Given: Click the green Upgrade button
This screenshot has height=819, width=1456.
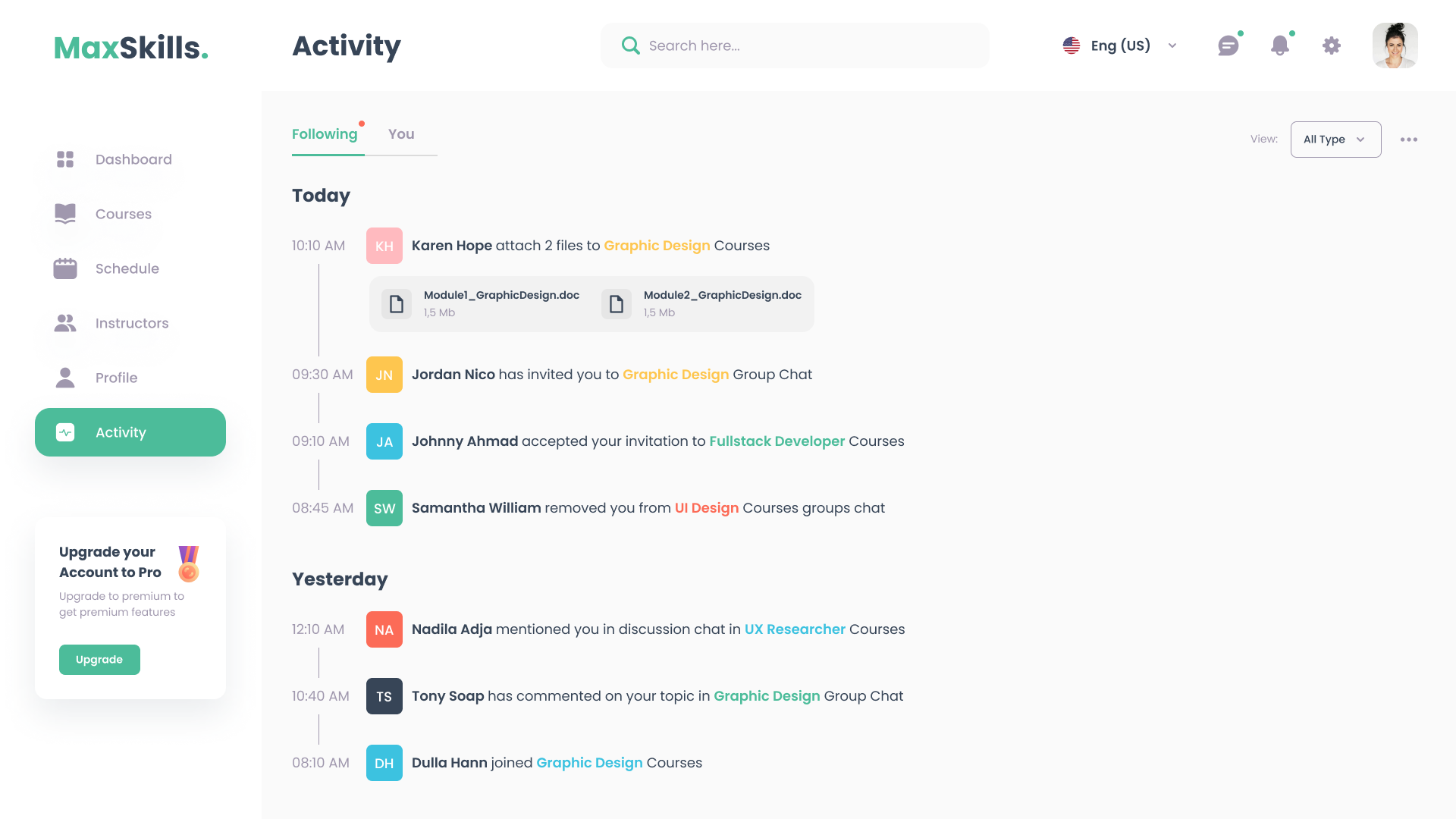Looking at the screenshot, I should [99, 660].
